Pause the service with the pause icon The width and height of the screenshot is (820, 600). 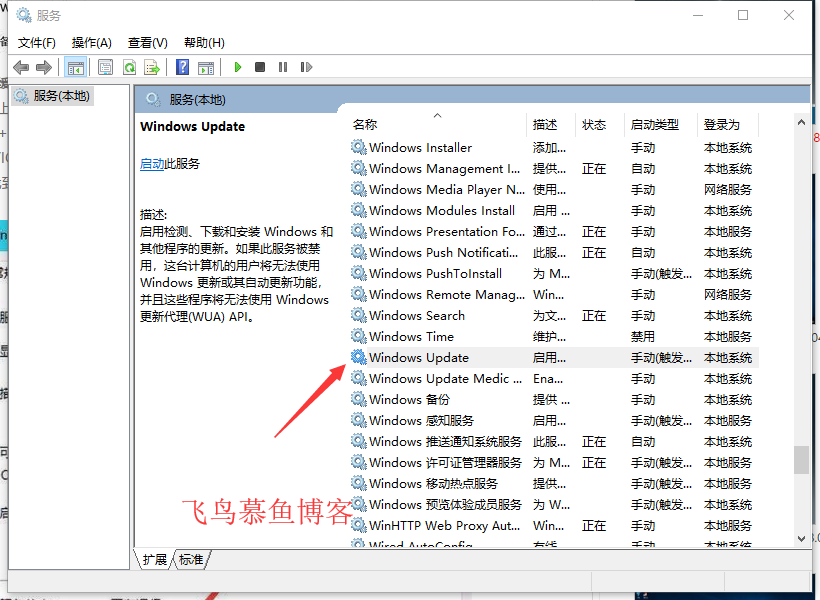pos(283,67)
